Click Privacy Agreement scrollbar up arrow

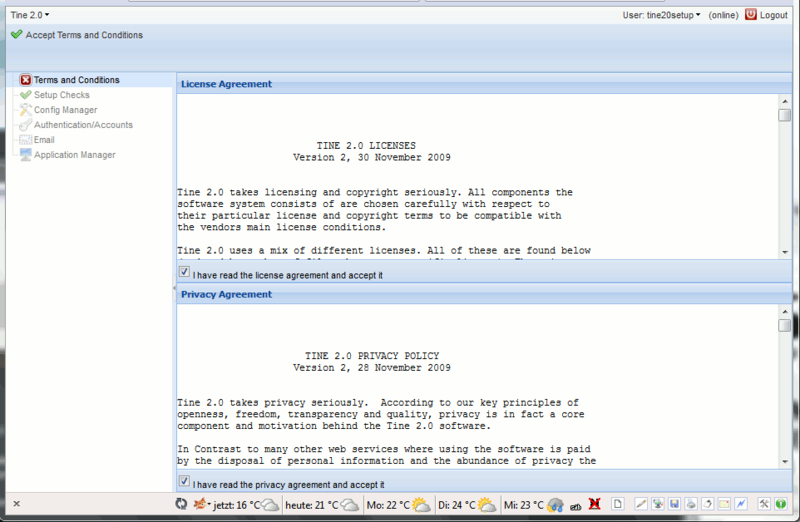pos(785,311)
